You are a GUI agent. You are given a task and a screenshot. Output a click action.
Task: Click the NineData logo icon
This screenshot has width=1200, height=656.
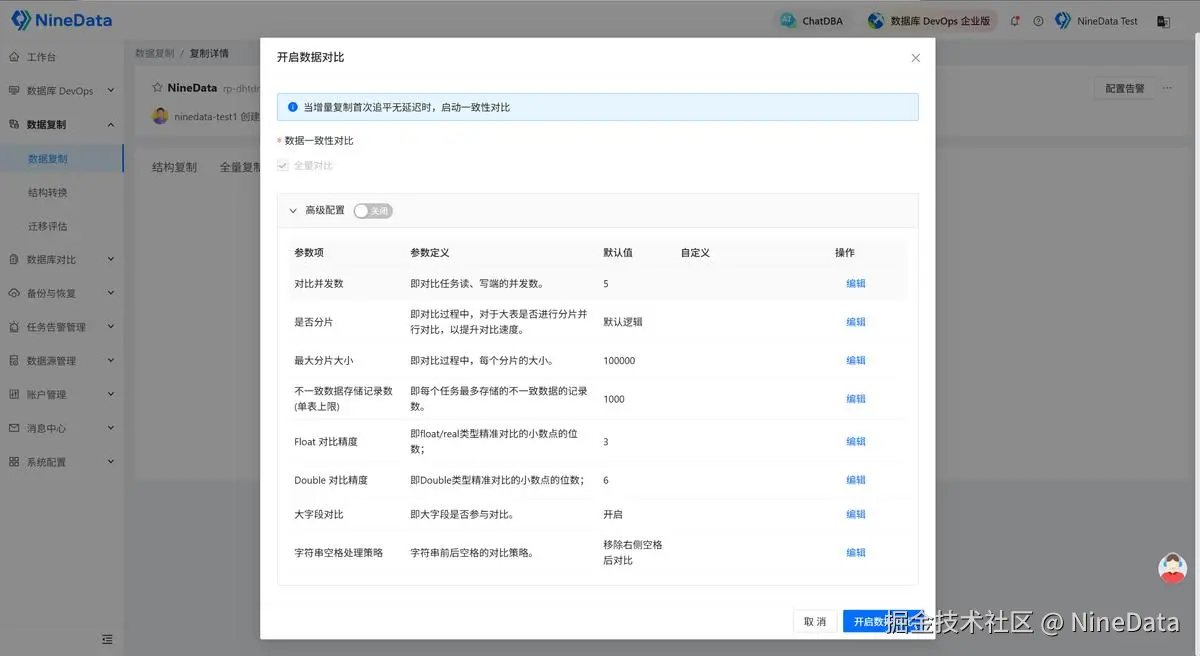pos(20,20)
